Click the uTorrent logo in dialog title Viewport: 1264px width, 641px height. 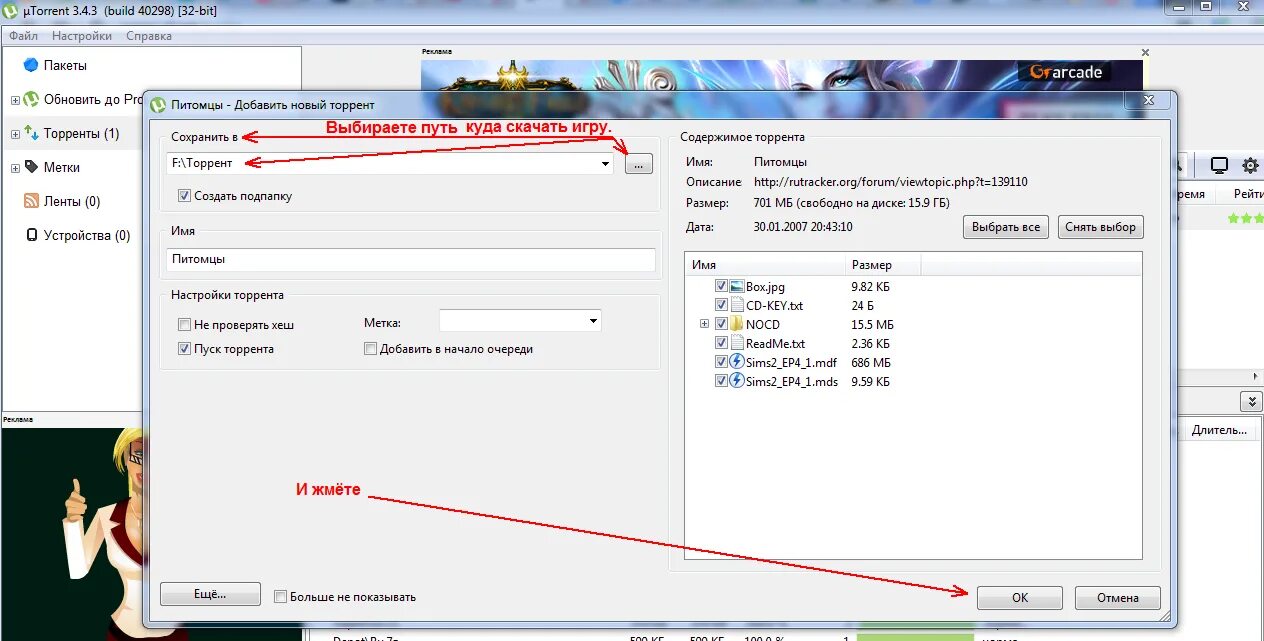click(158, 104)
